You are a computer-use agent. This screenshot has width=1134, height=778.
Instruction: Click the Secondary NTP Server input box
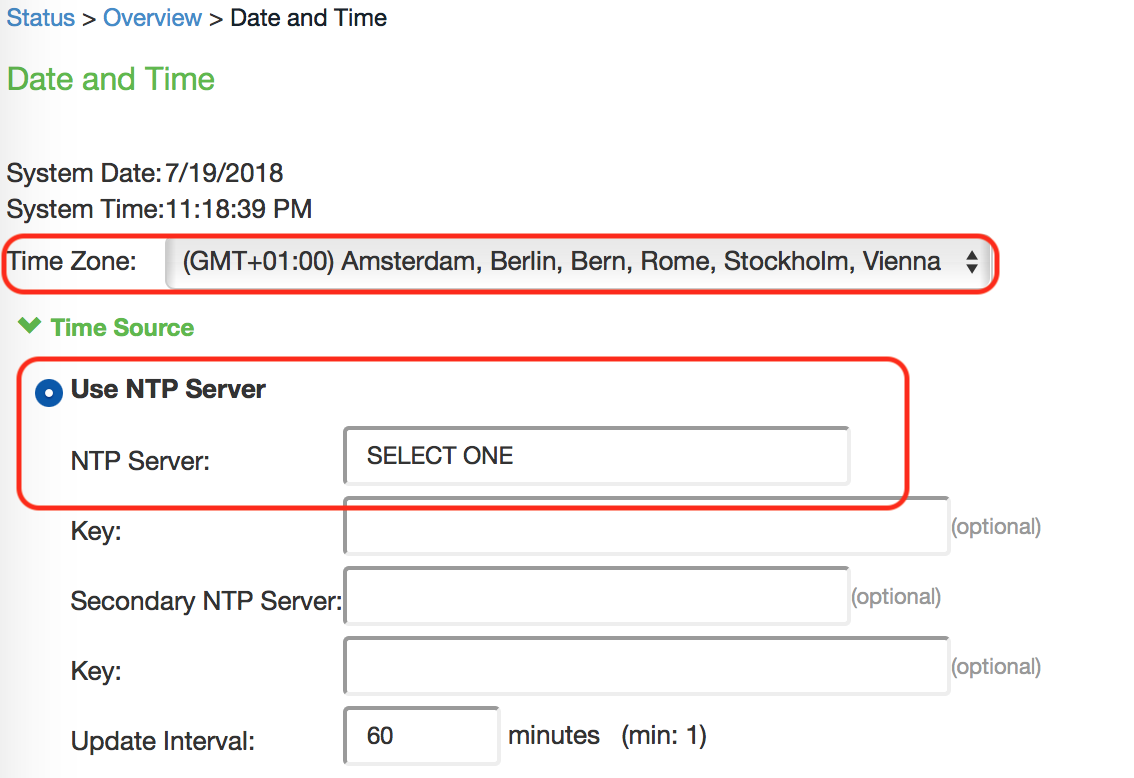tap(596, 597)
